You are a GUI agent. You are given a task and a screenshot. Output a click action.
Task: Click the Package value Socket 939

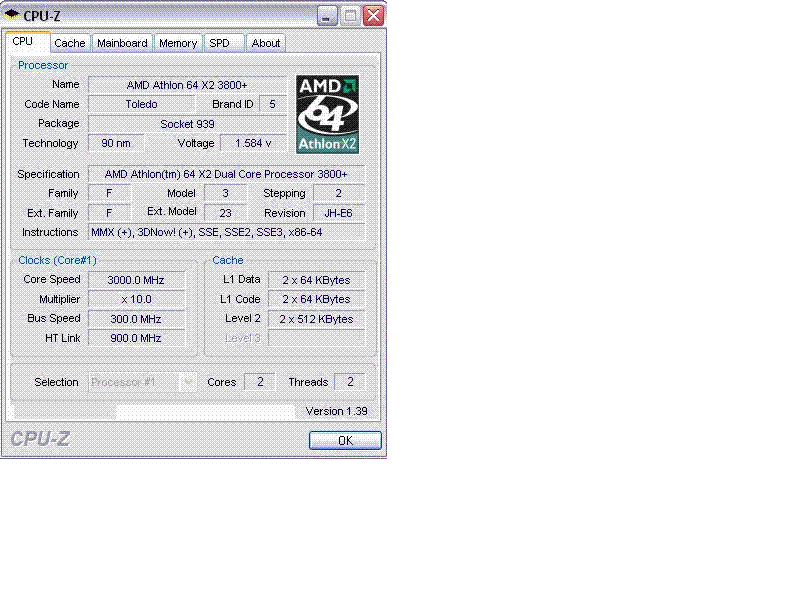click(x=187, y=124)
